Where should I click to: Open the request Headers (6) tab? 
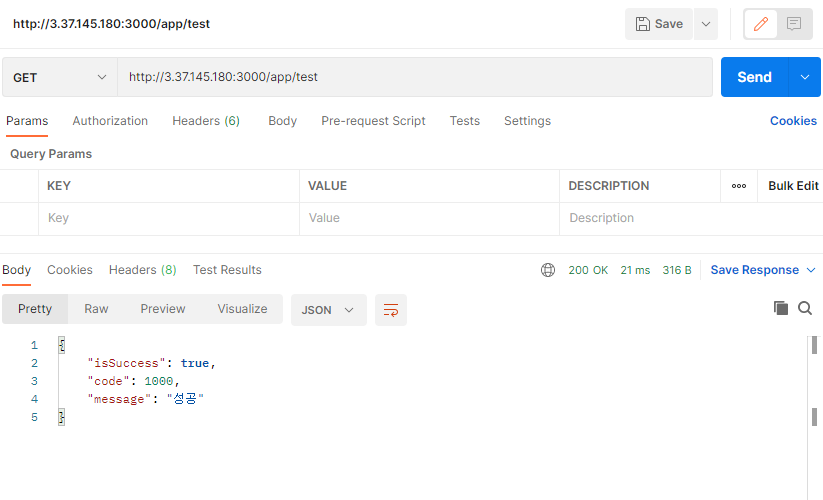point(206,121)
